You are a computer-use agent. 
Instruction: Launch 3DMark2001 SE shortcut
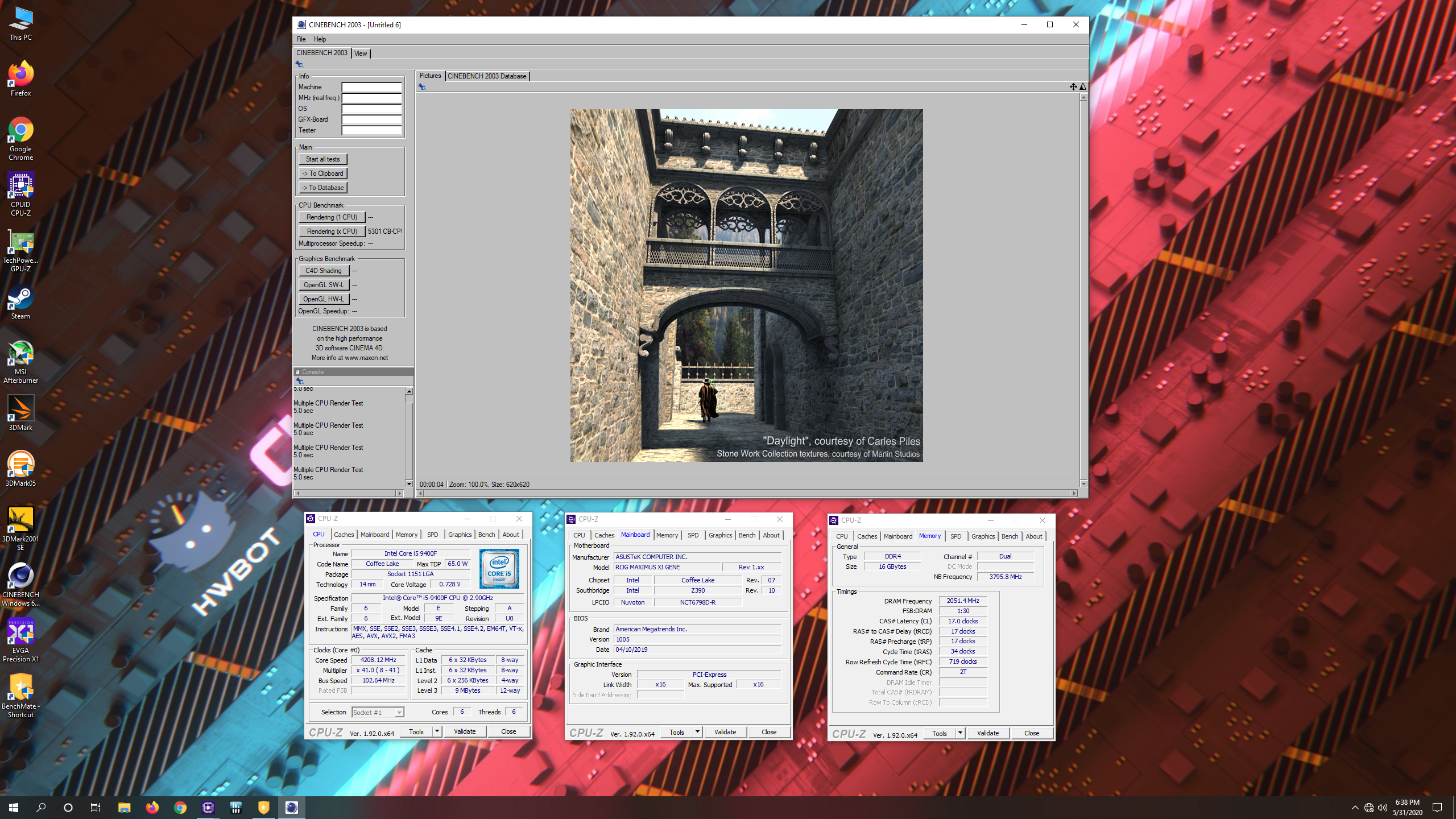(20, 529)
